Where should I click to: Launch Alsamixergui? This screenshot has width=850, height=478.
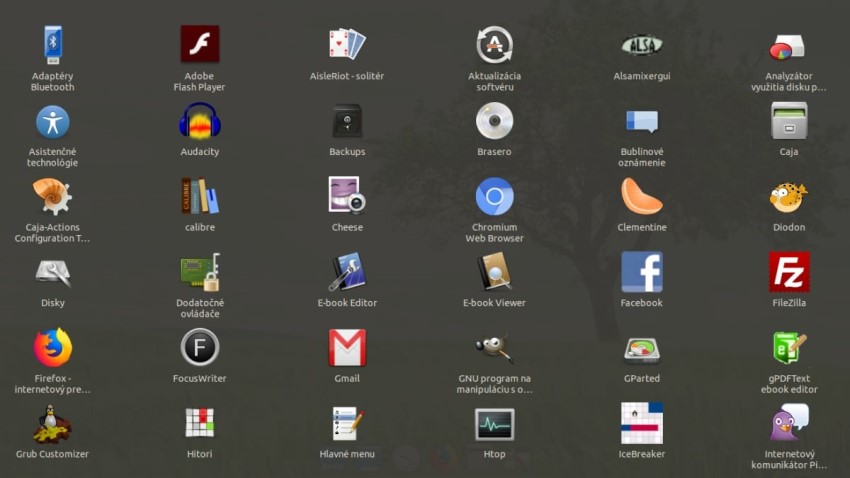coord(642,46)
